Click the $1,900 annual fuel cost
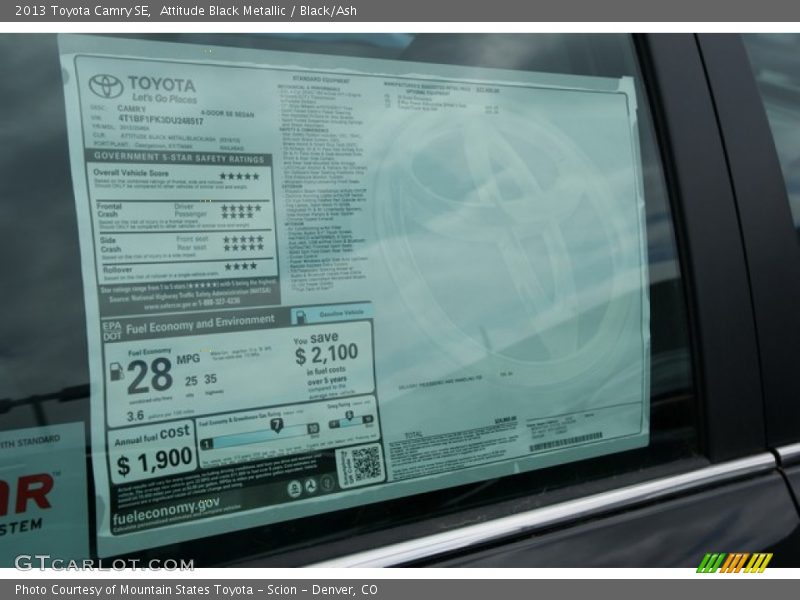 pyautogui.click(x=155, y=461)
